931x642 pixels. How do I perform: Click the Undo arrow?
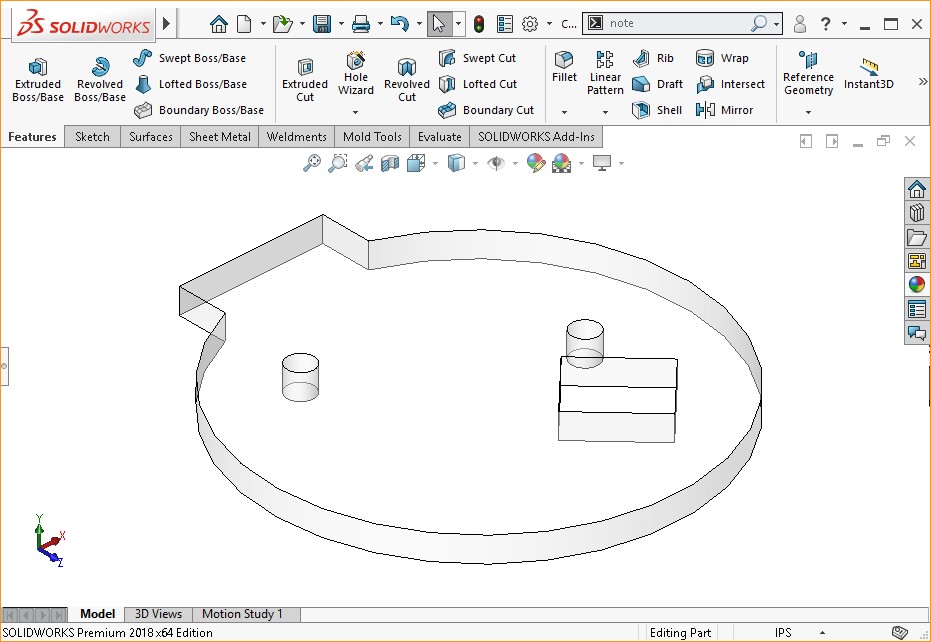tap(400, 24)
